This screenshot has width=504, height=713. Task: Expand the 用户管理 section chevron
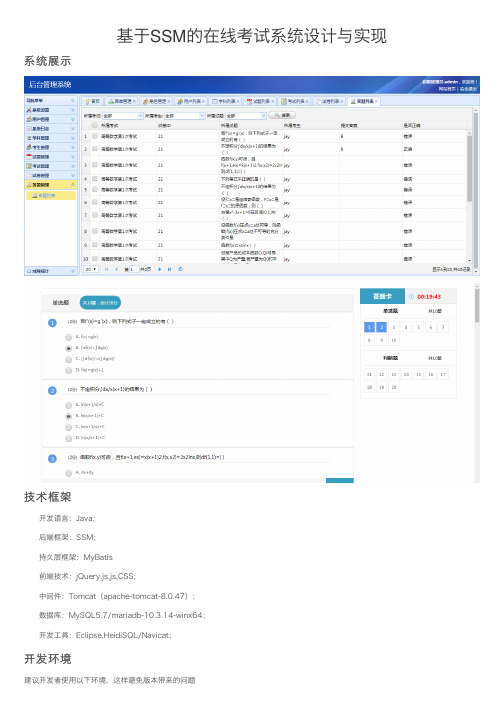73,119
